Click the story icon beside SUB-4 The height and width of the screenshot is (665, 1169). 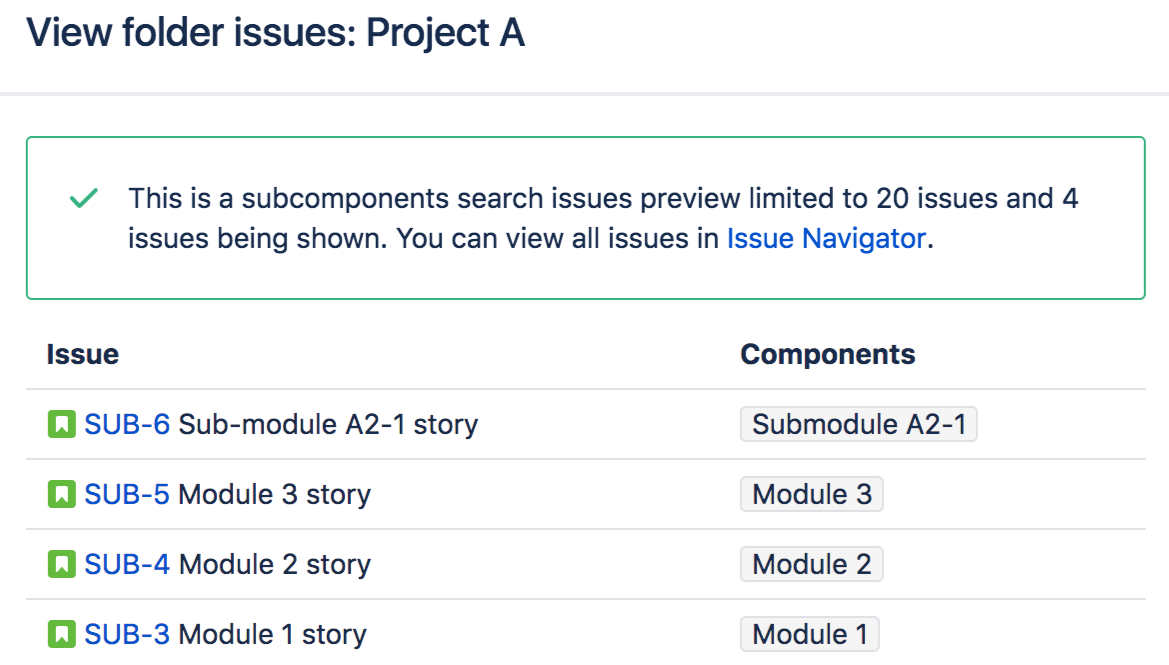click(x=62, y=565)
